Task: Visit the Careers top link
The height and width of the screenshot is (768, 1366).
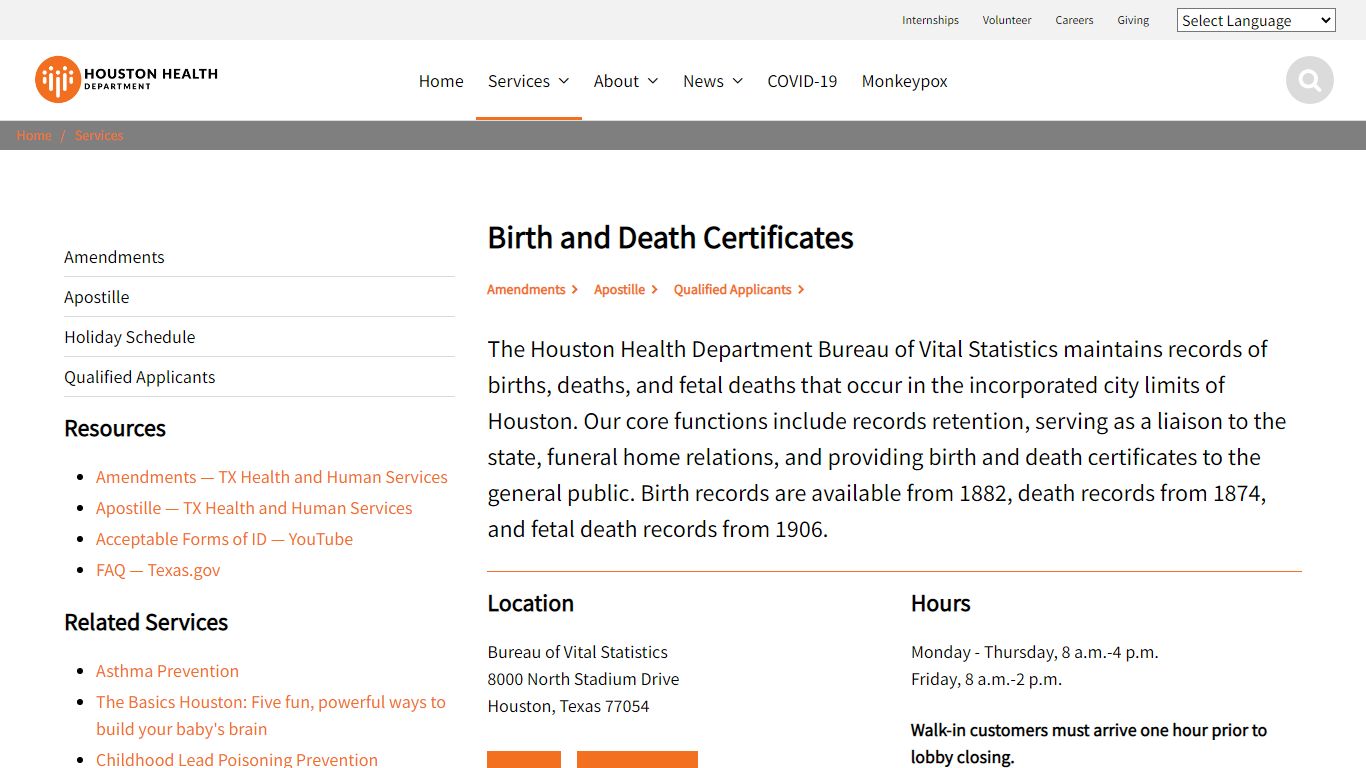Action: point(1074,20)
